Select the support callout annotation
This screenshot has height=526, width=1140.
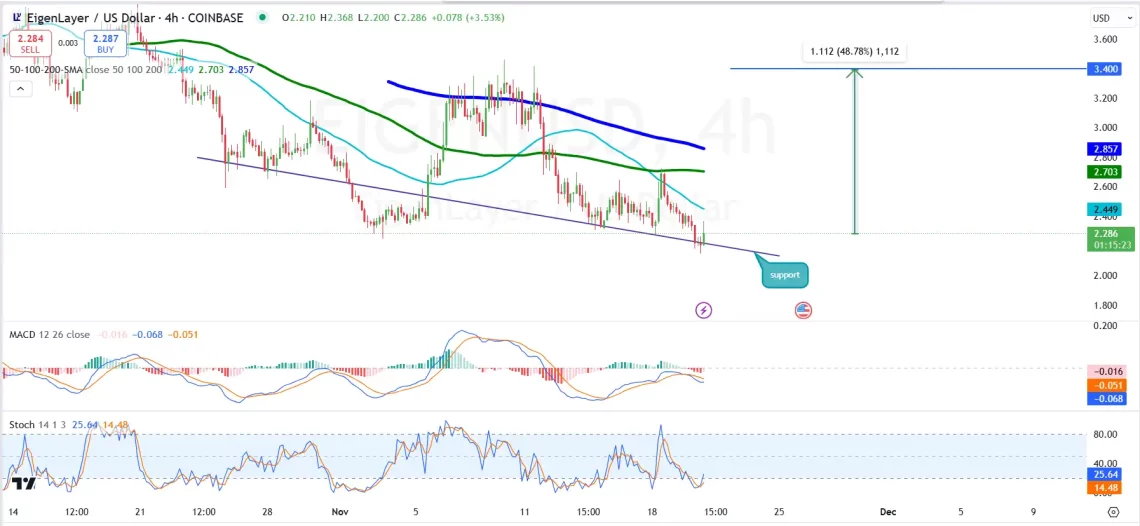coord(784,274)
